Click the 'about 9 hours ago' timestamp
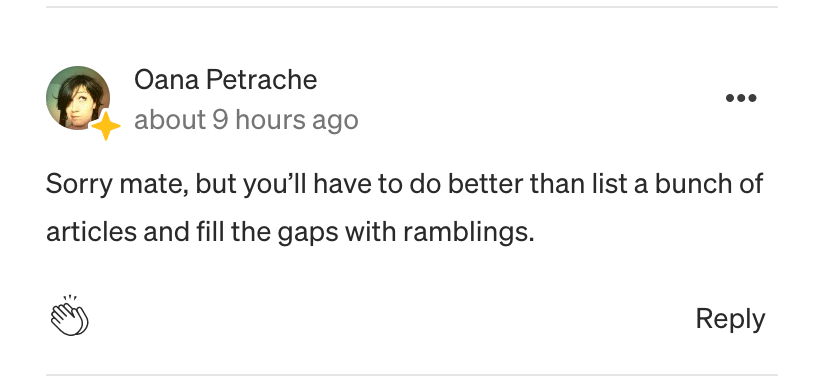The height and width of the screenshot is (376, 820). click(246, 120)
